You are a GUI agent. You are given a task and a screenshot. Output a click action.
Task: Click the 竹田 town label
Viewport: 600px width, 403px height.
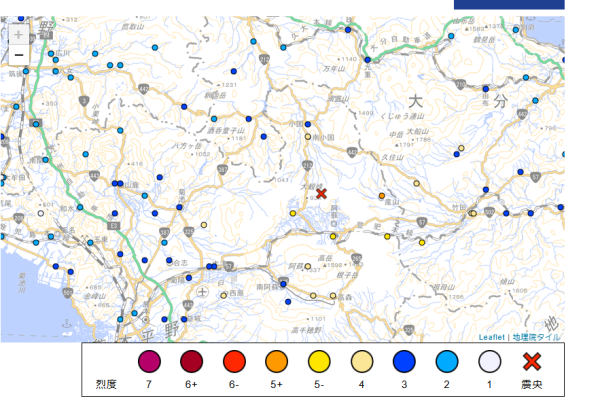459,207
